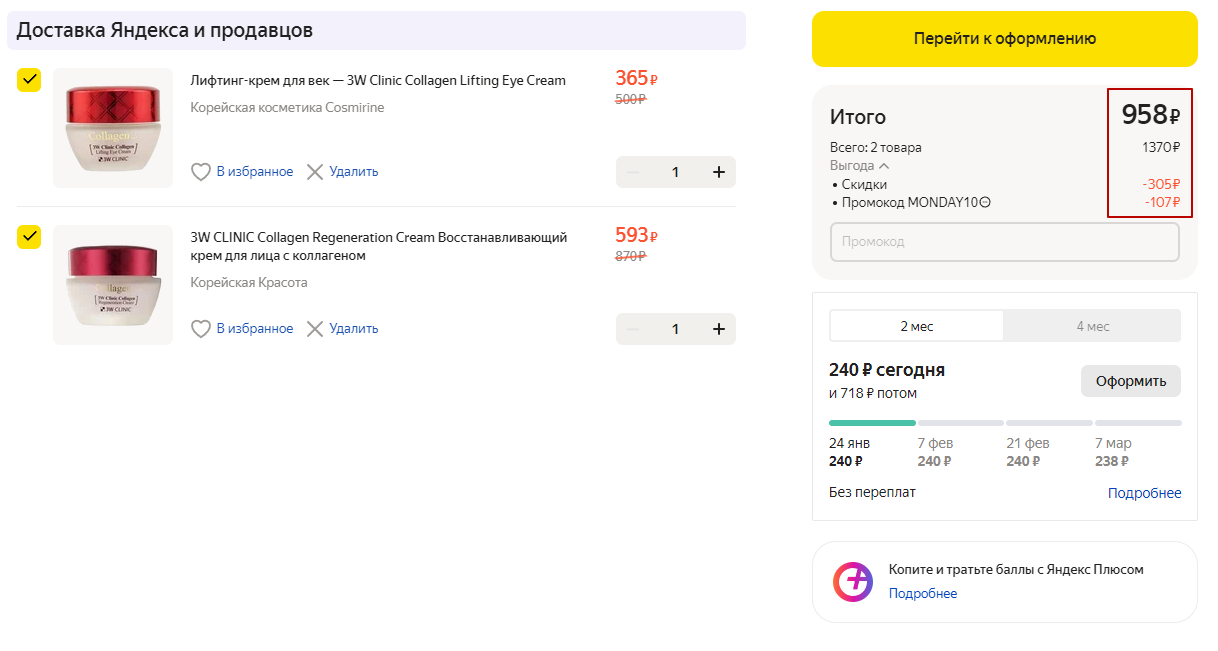Switch to the 4 мес installment tab
Screen dimensions: 1218x651
1092,326
